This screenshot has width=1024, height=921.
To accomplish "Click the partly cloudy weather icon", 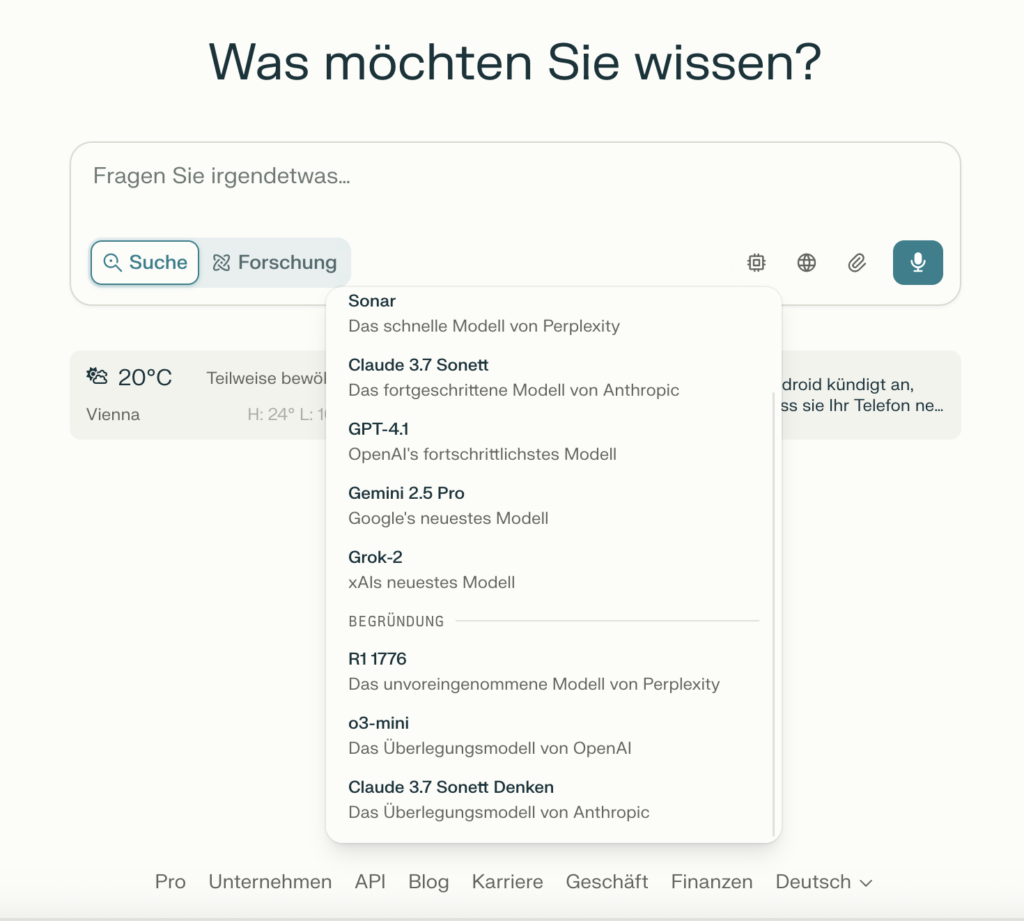I will (x=97, y=377).
